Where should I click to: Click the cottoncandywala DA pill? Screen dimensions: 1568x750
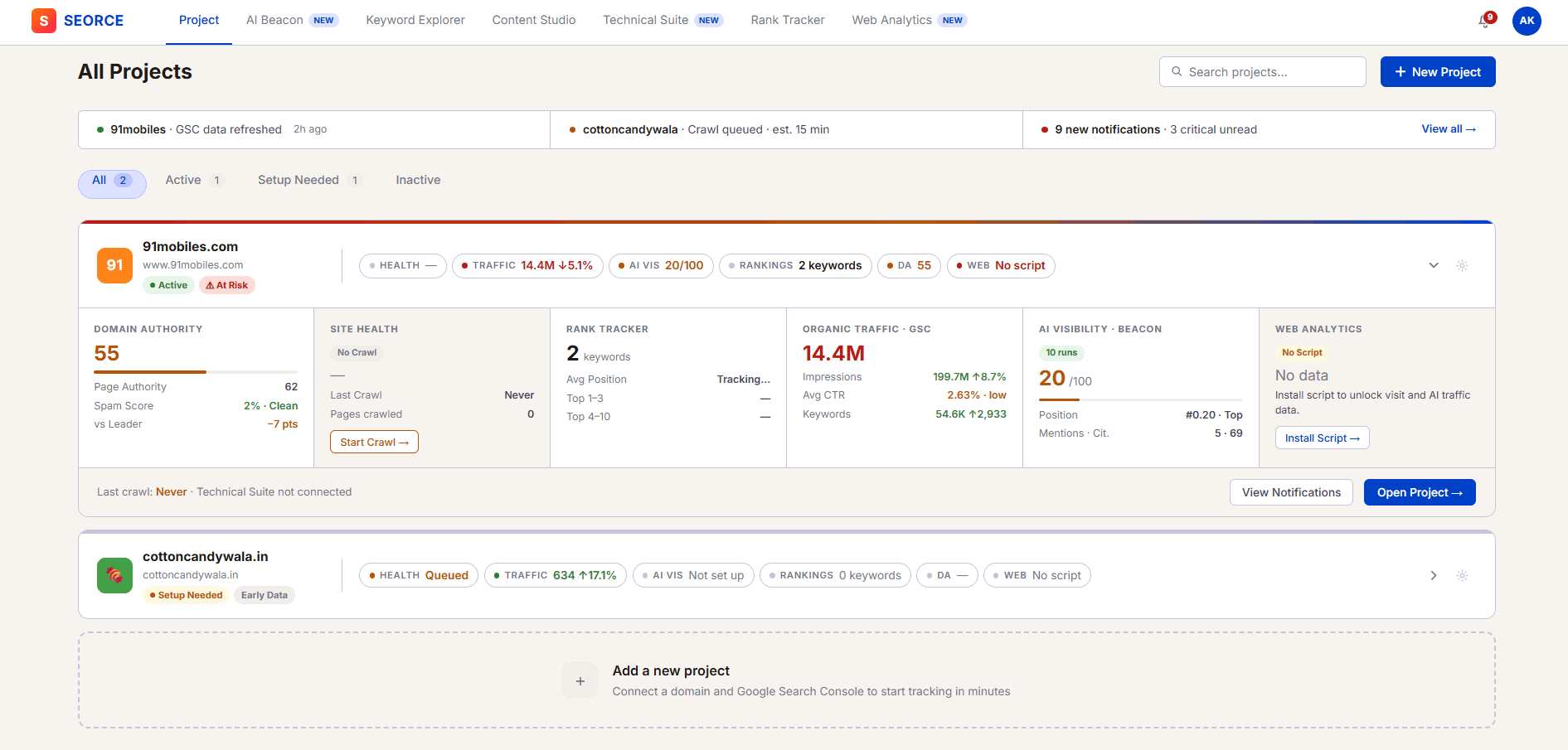click(x=947, y=575)
